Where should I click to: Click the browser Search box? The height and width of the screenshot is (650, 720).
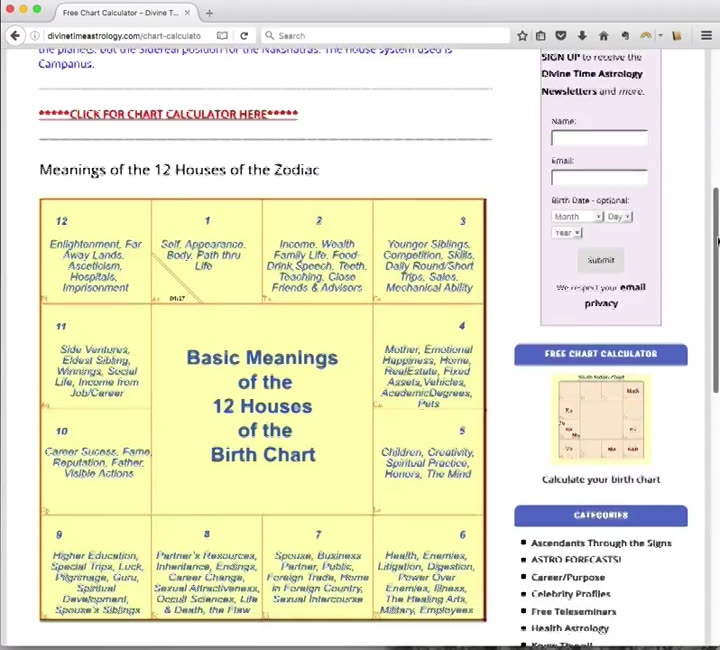pyautogui.click(x=386, y=36)
